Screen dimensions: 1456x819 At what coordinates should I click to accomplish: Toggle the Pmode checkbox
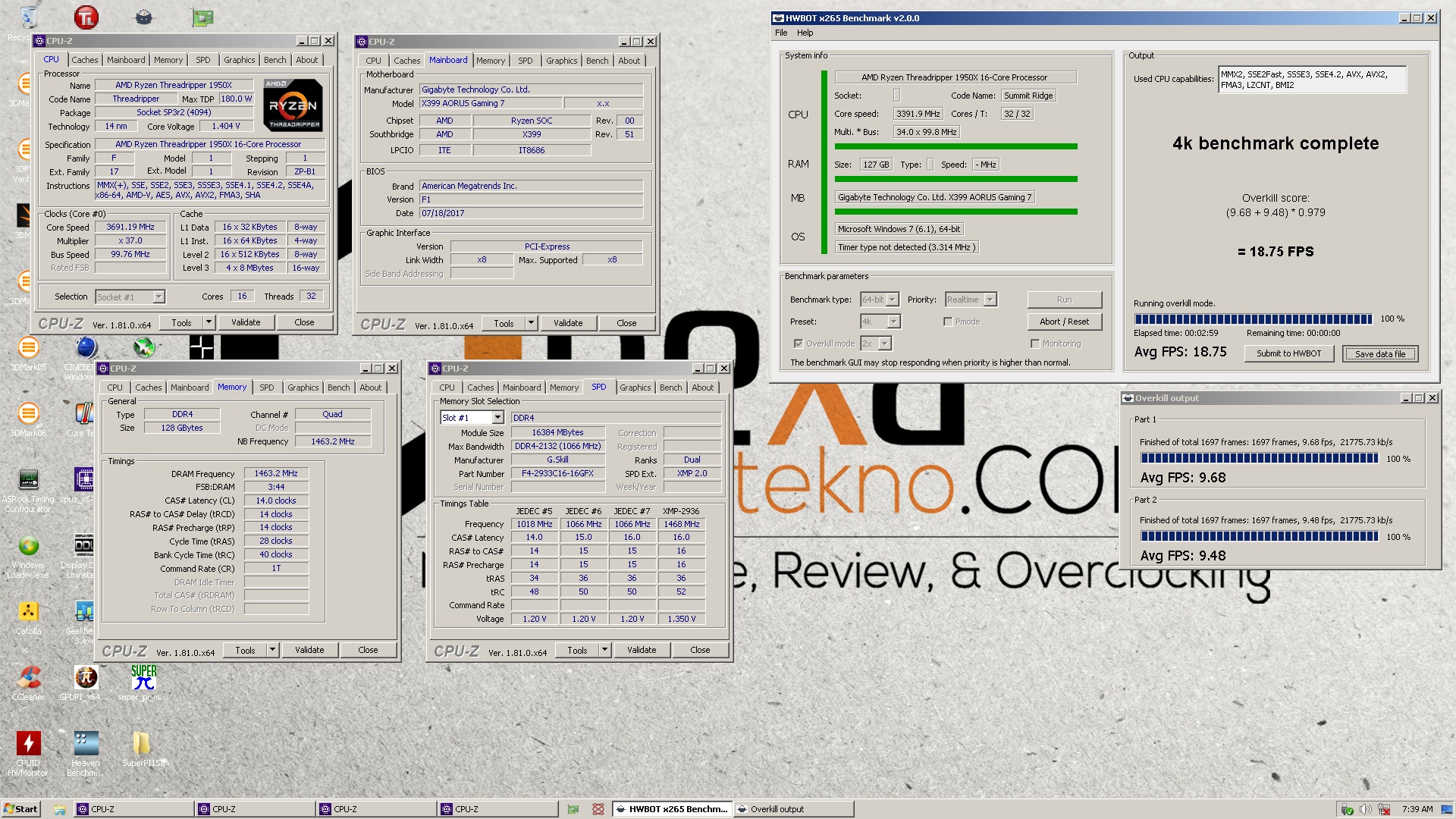948,322
